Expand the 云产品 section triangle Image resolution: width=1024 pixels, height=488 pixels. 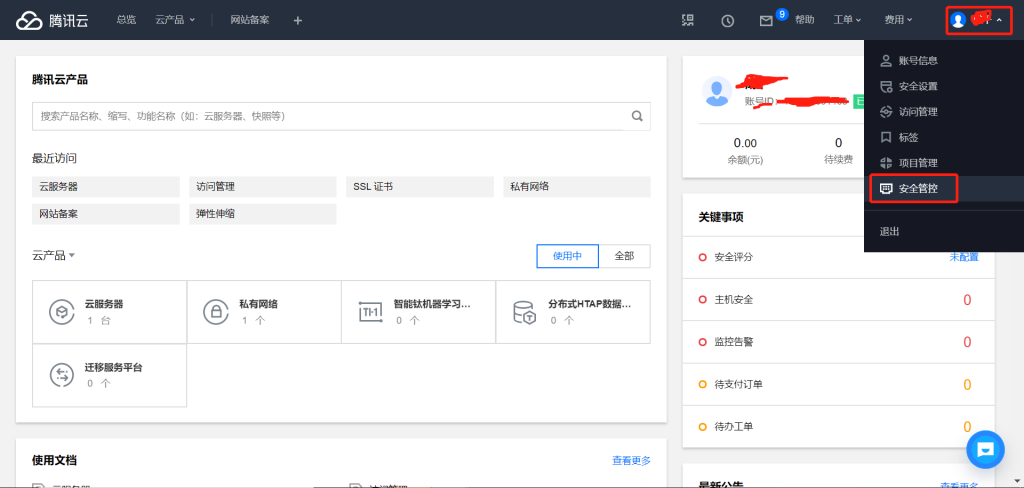[71, 255]
